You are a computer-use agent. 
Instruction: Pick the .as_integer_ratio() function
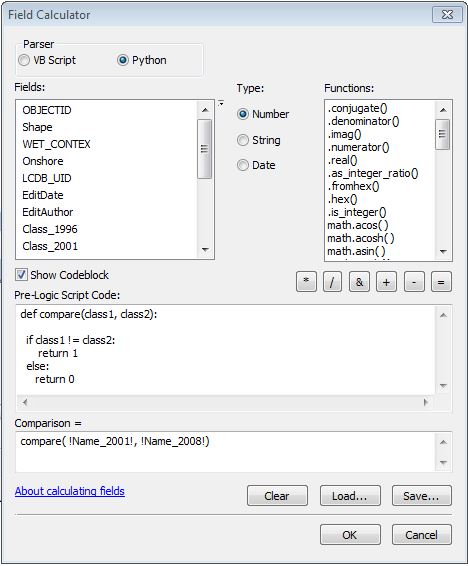coord(373,173)
